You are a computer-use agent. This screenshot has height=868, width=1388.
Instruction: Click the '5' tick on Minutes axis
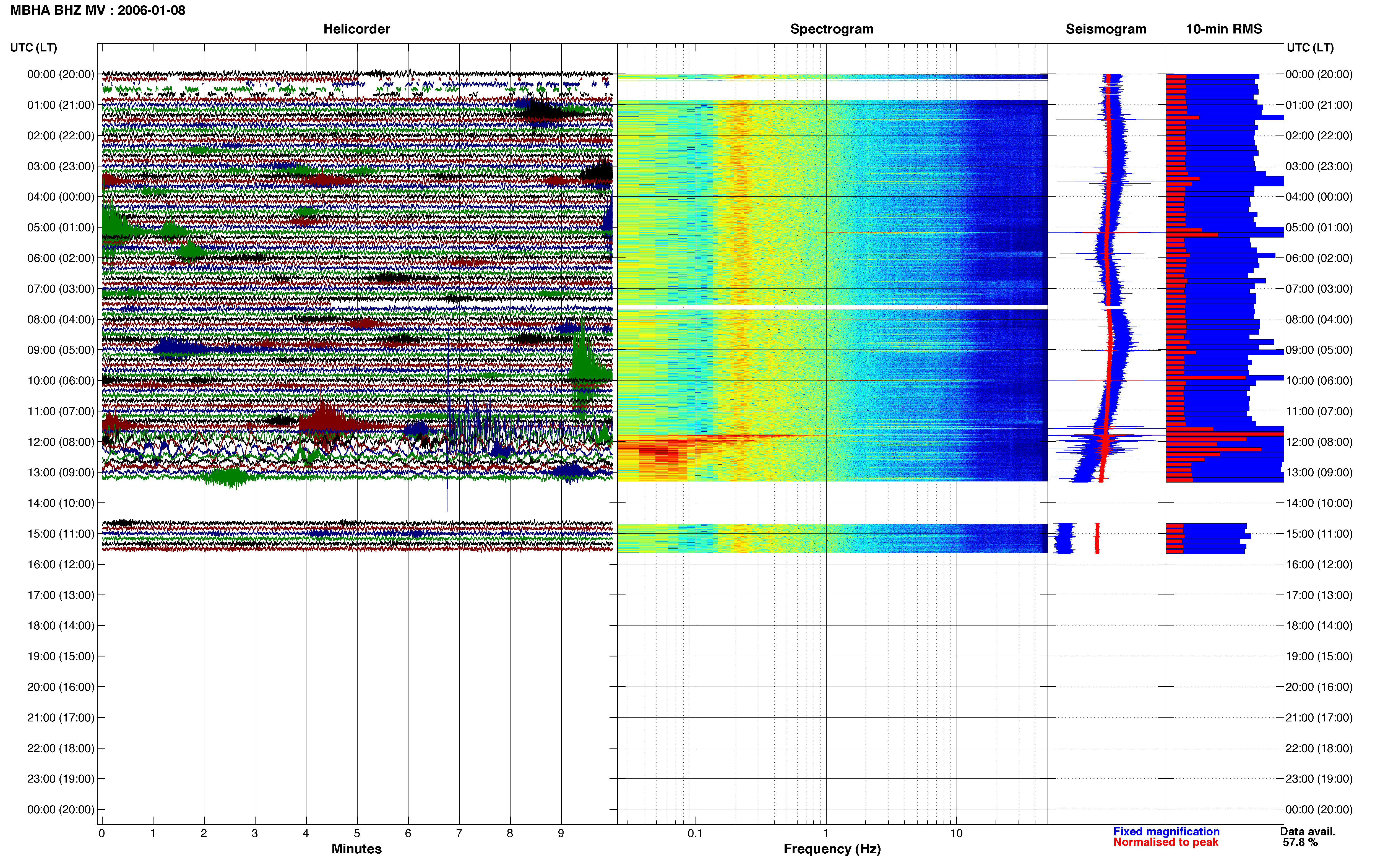tap(357, 833)
